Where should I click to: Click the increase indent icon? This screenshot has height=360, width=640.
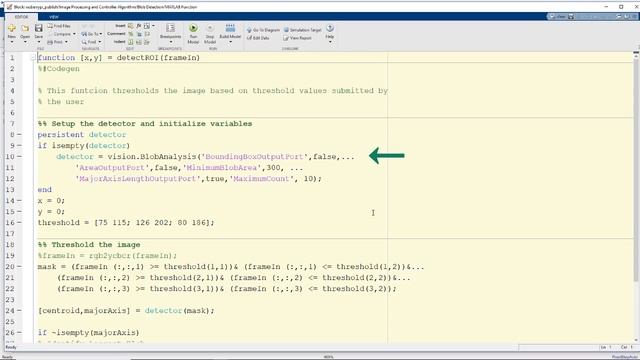coord(139,42)
